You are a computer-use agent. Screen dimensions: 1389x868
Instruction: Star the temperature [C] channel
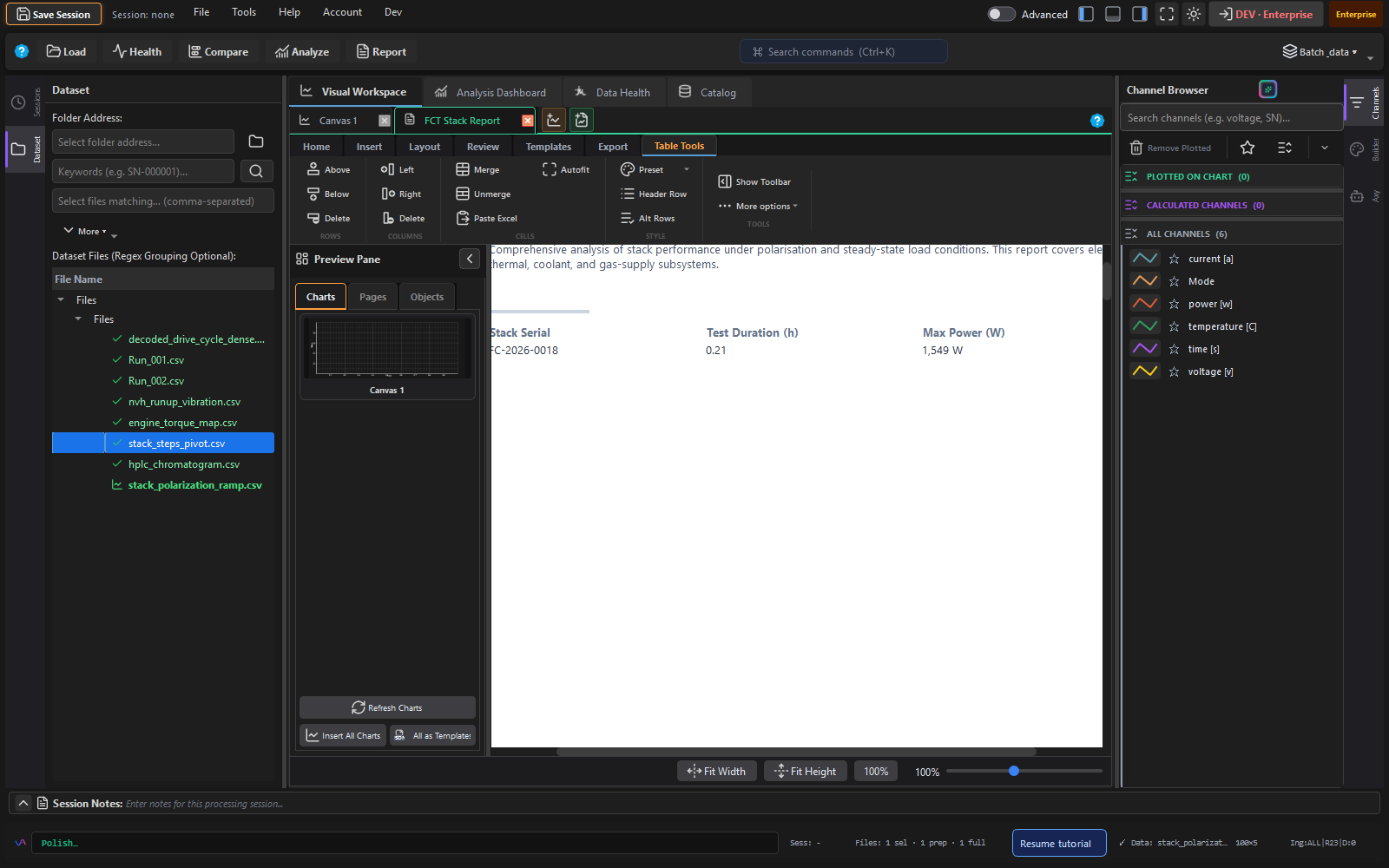click(x=1174, y=326)
